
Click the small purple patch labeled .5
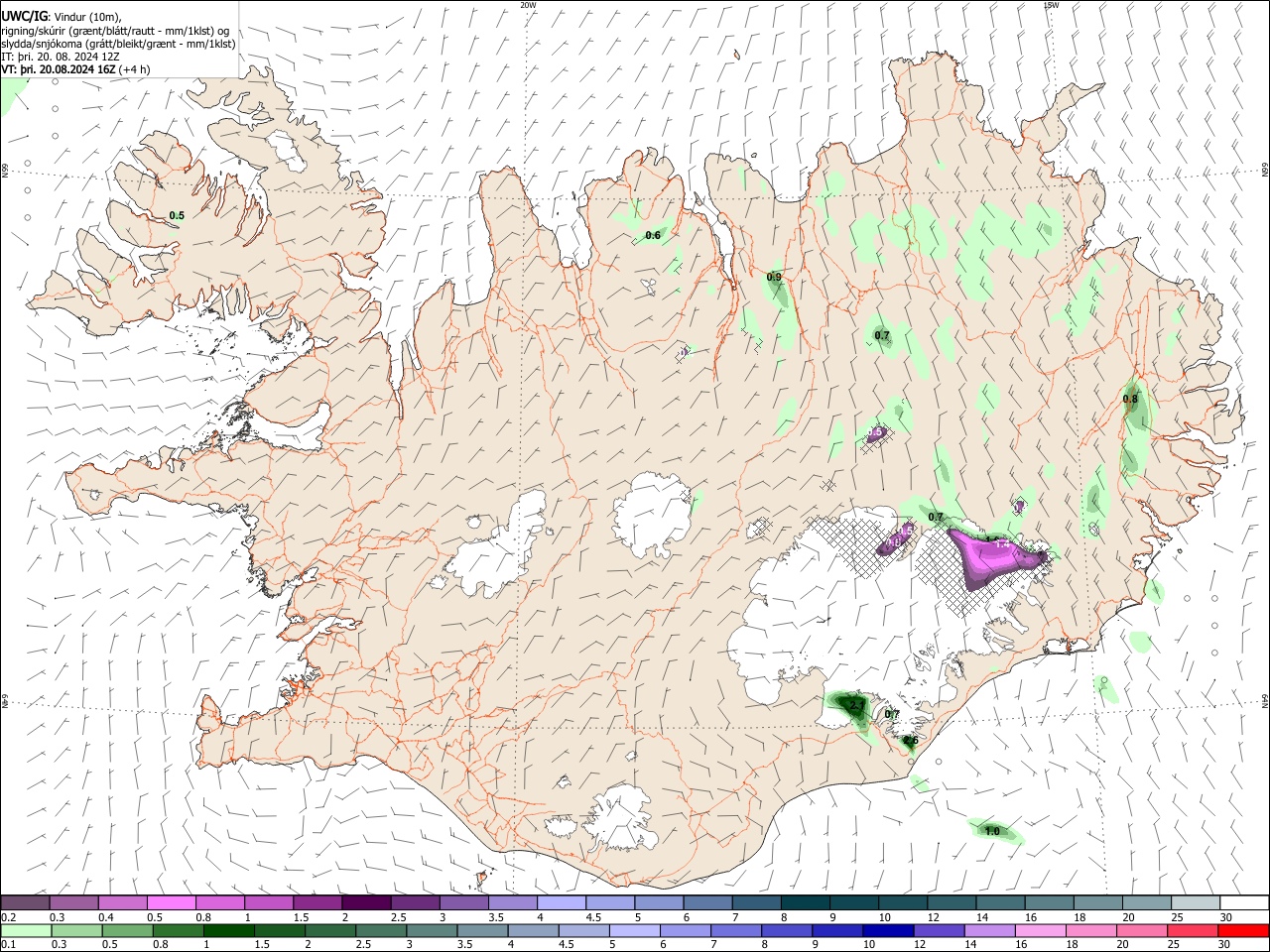coord(877,432)
